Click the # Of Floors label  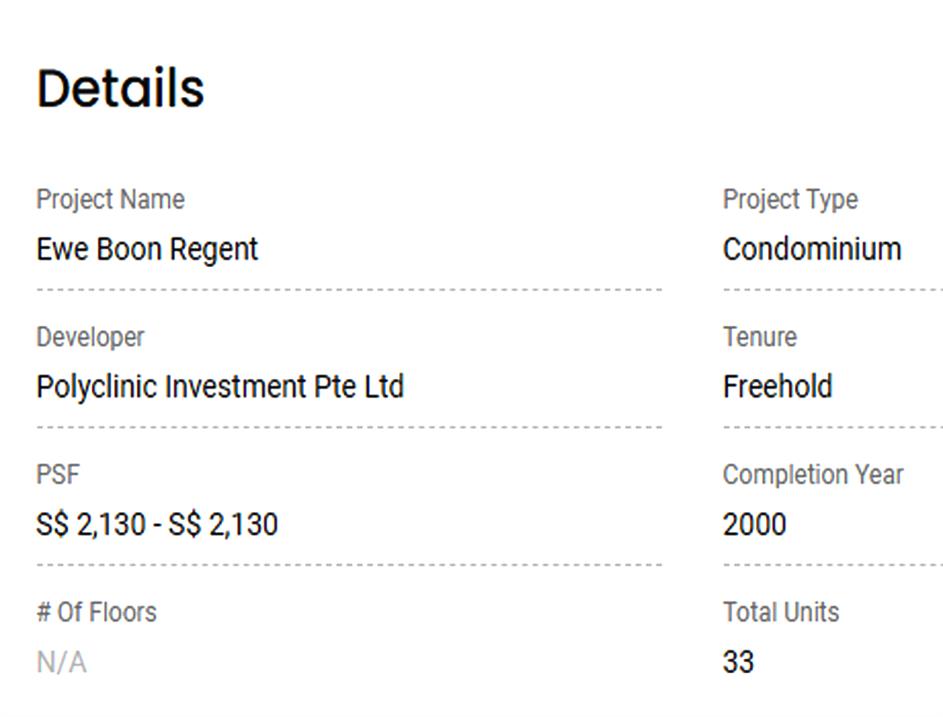(96, 612)
